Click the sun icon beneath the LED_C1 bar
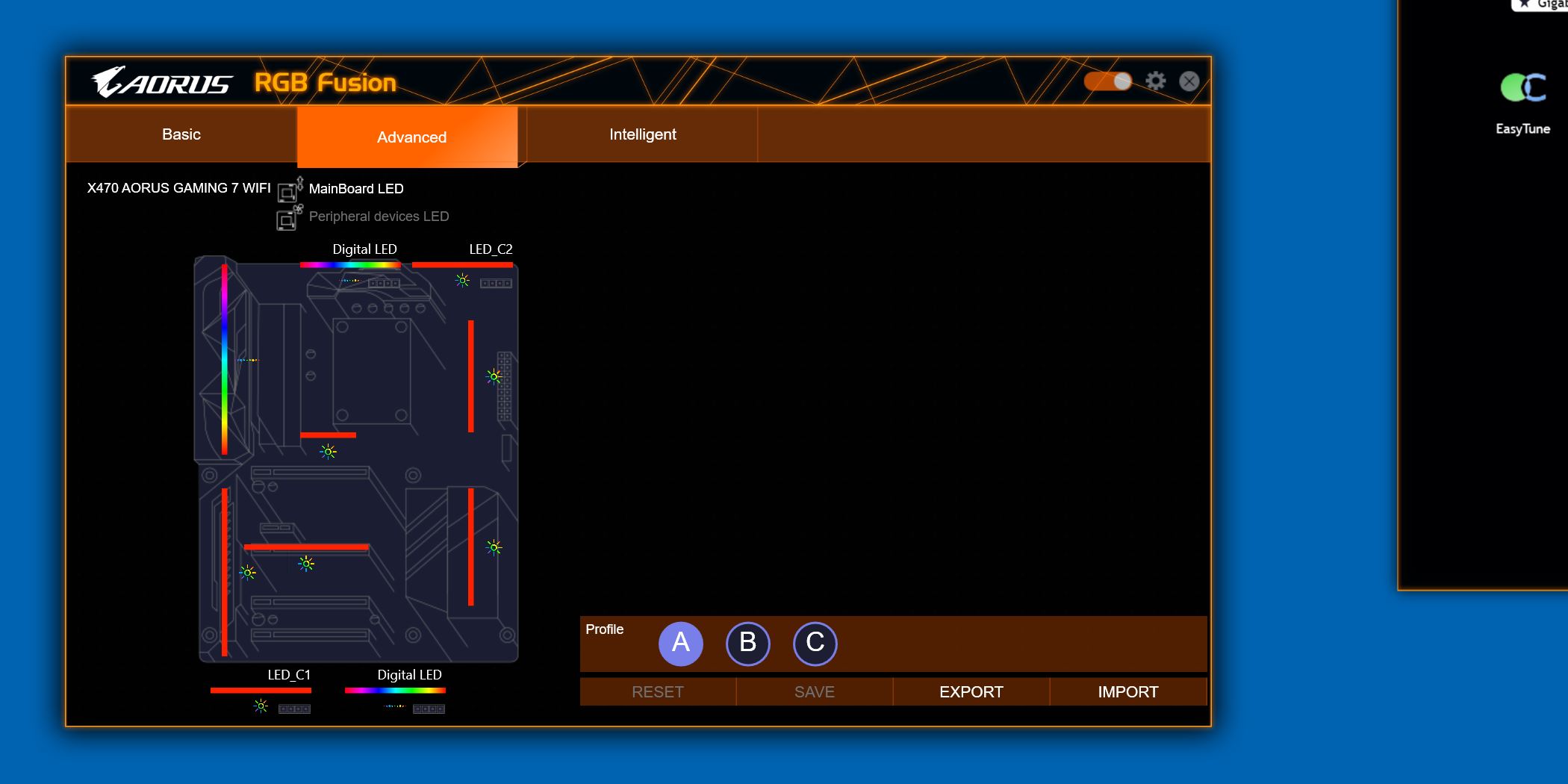This screenshot has width=1568, height=784. point(261,706)
